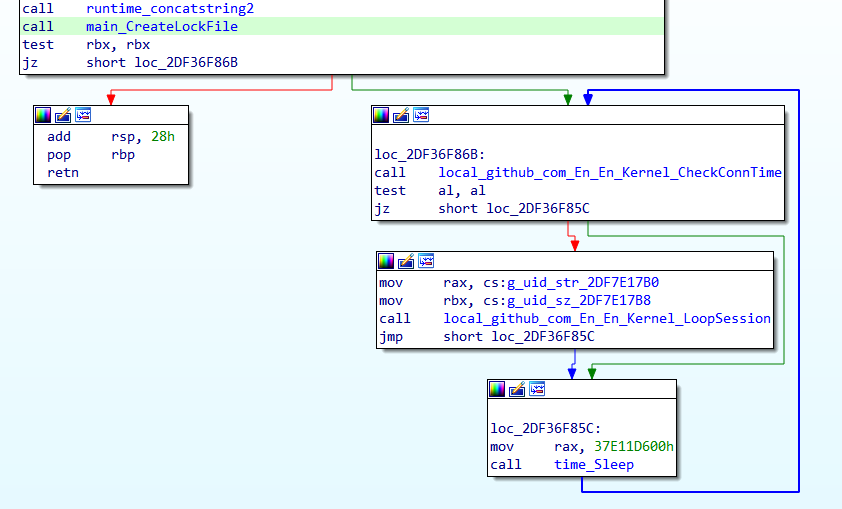Click the color icon on the LoopSession block
Viewport: 842px width, 509px height.
click(x=386, y=261)
